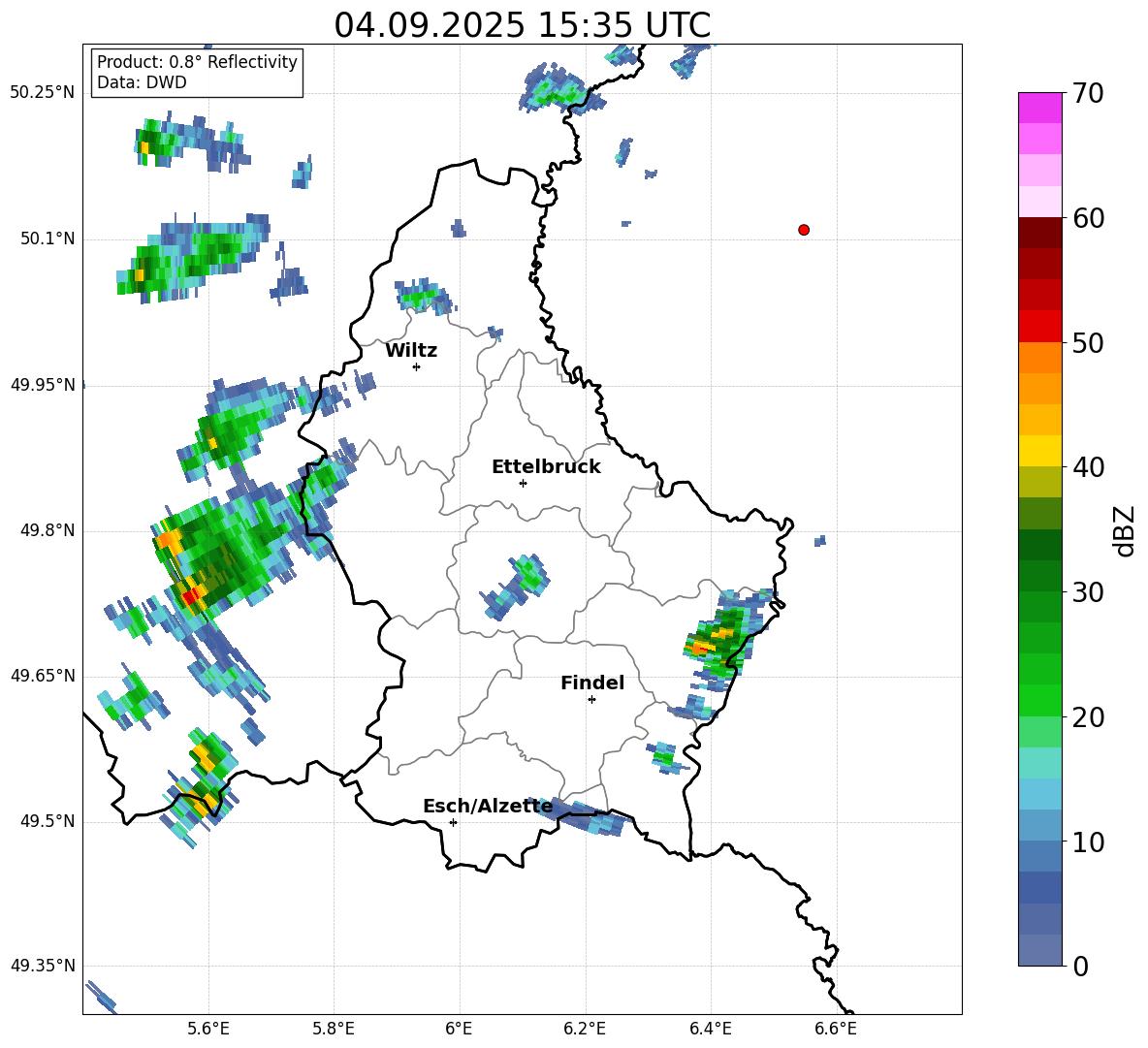Click the colorbar tick label 20
The image size is (1148, 1048).
(x=1088, y=717)
